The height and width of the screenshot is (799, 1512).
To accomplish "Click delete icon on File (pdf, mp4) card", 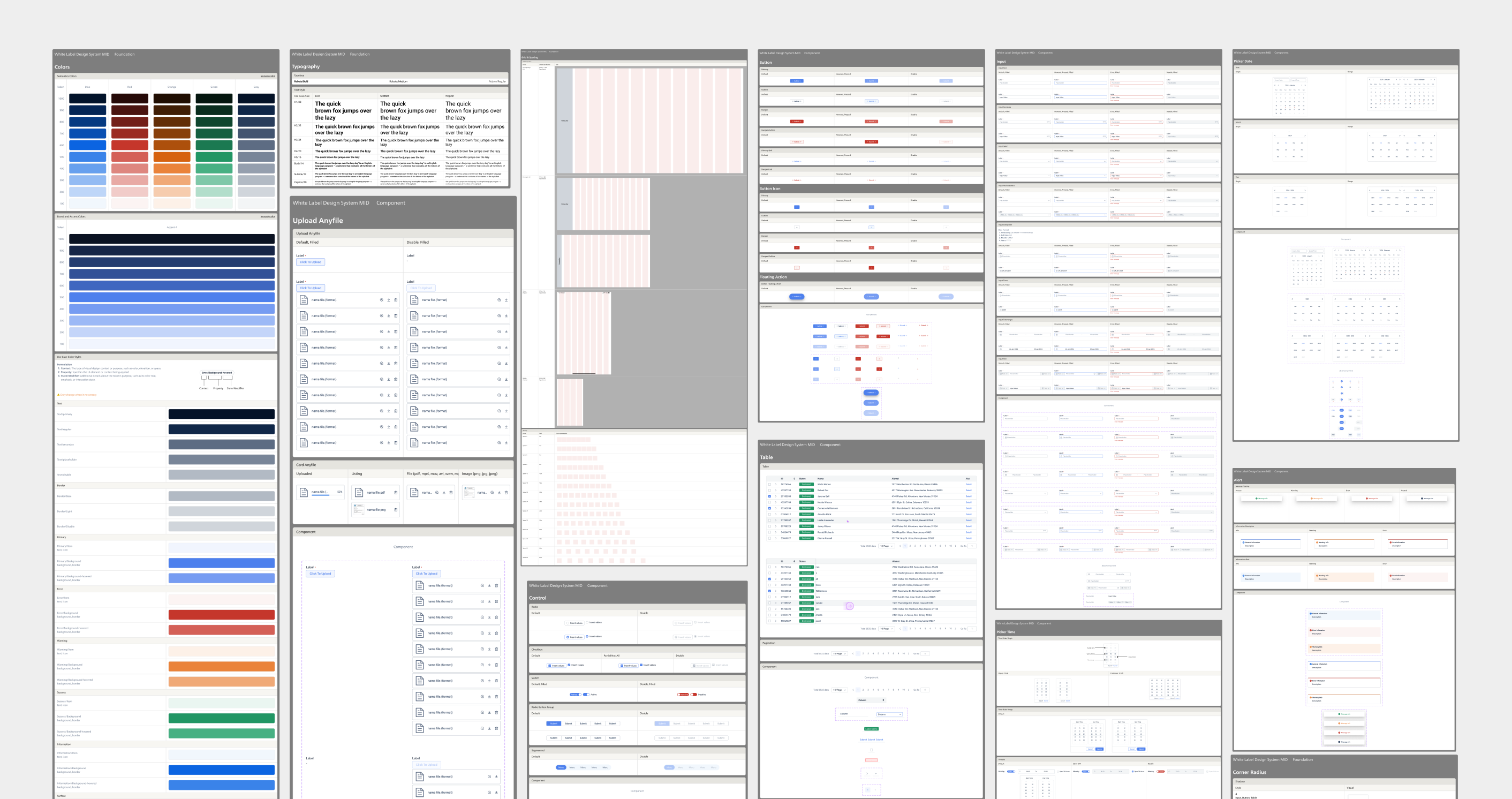I will point(451,493).
